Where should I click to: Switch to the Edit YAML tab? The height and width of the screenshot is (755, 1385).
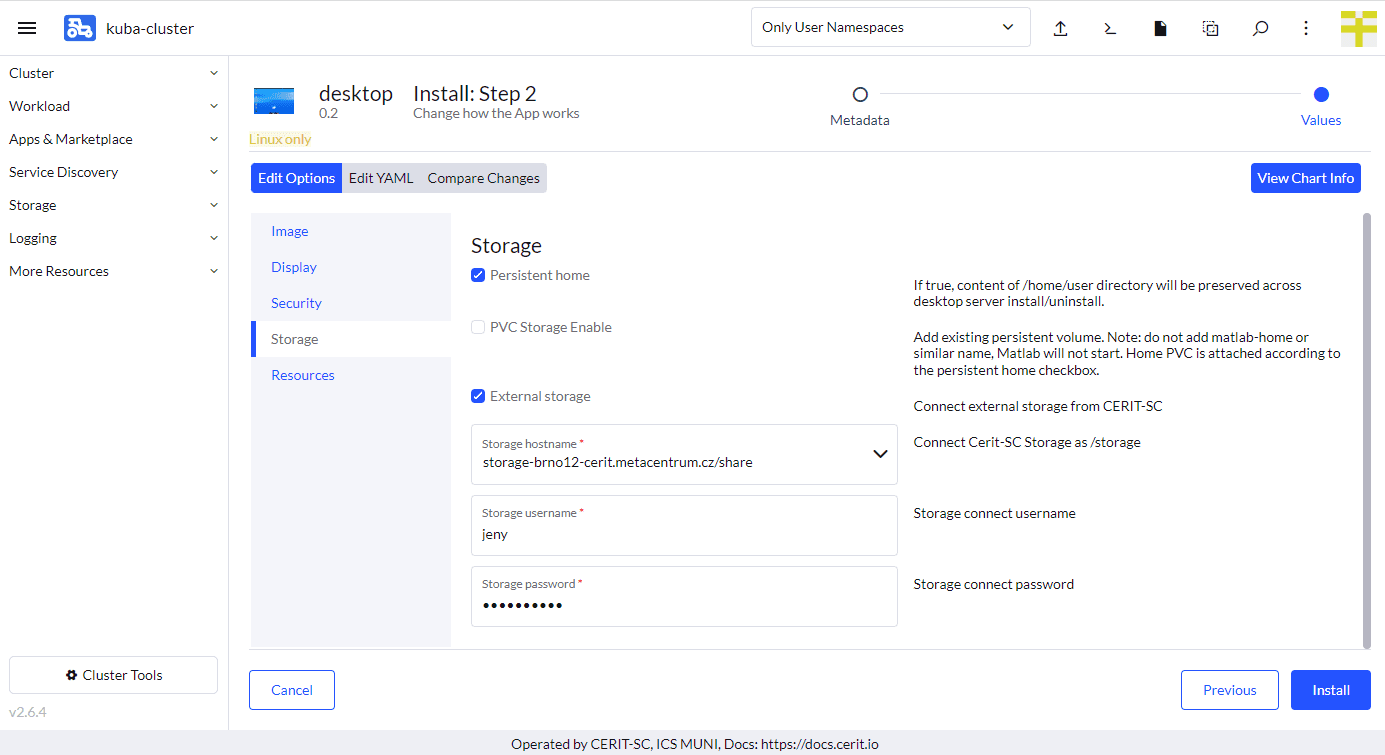381,178
